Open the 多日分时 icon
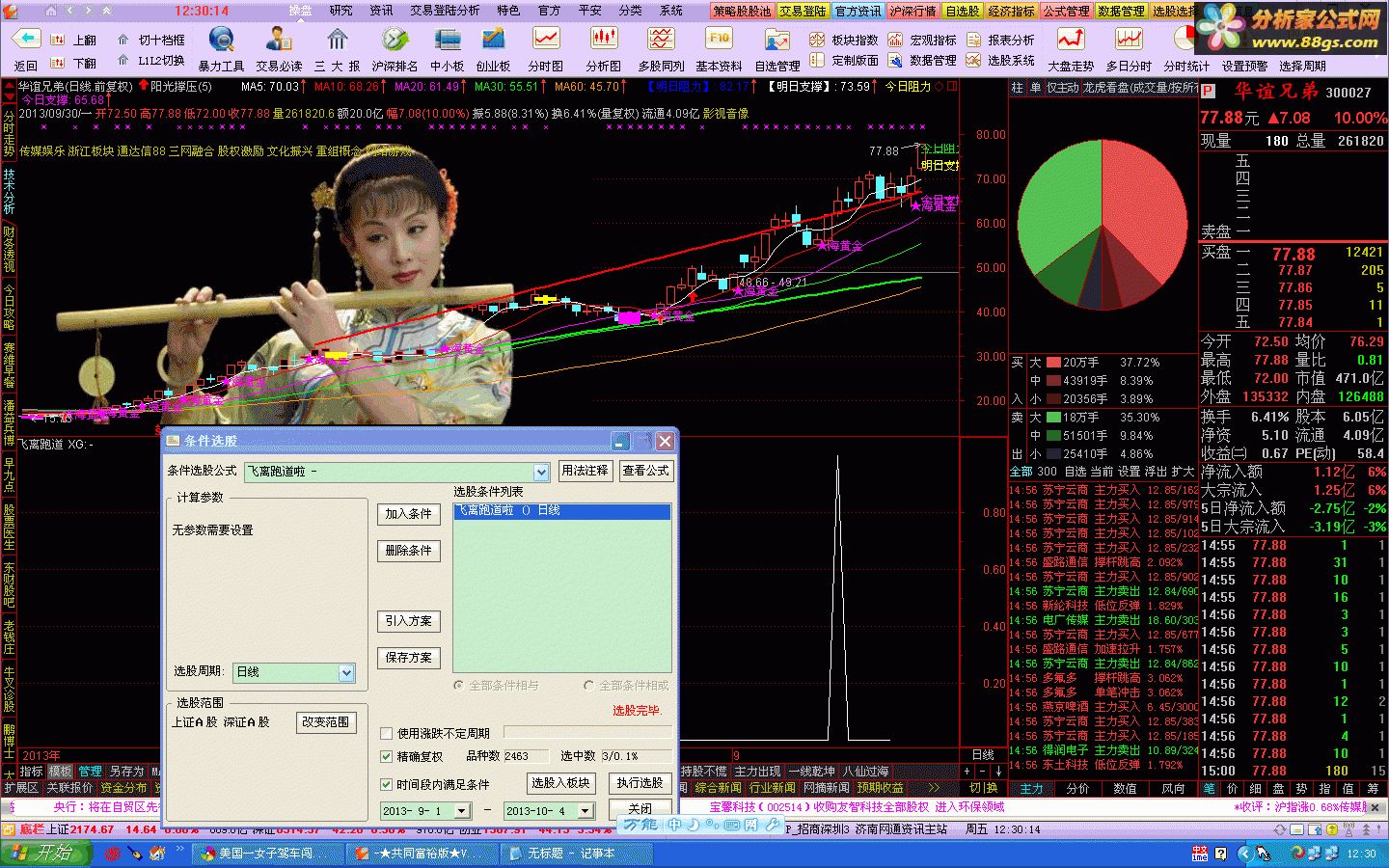Image resolution: width=1389 pixels, height=868 pixels. (1129, 40)
